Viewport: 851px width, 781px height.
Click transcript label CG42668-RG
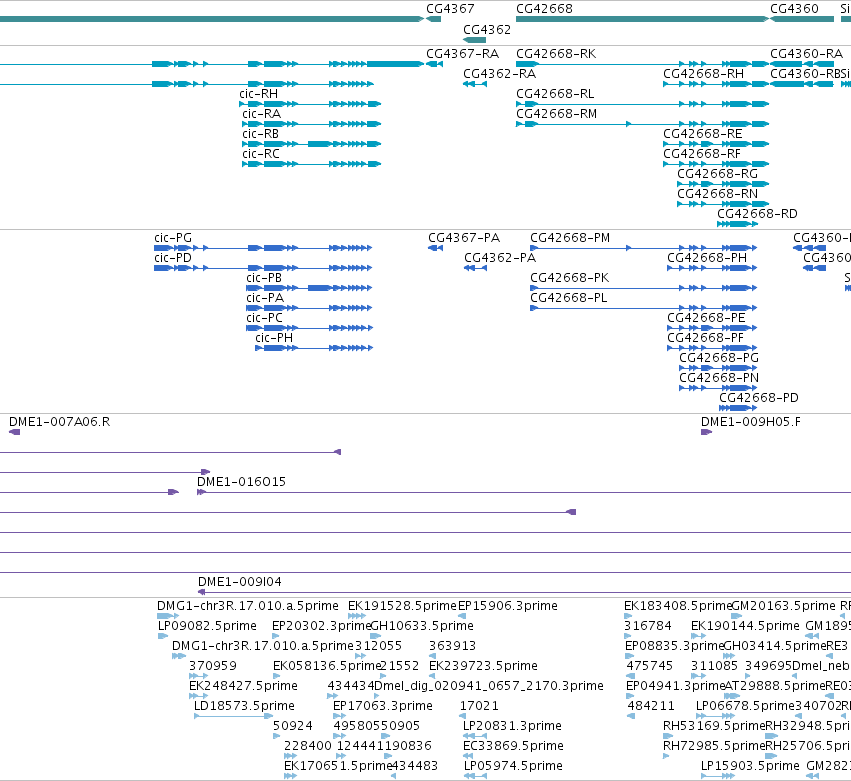[717, 174]
